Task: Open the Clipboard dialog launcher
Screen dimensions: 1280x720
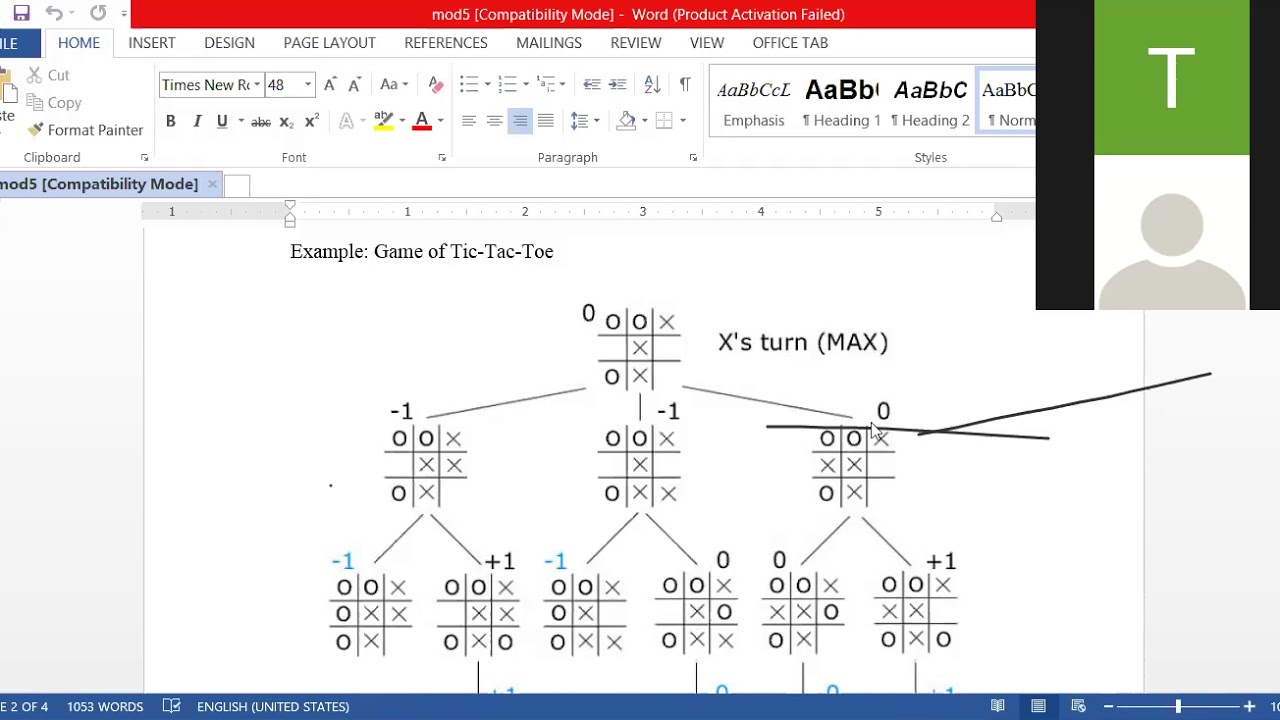Action: [x=144, y=158]
